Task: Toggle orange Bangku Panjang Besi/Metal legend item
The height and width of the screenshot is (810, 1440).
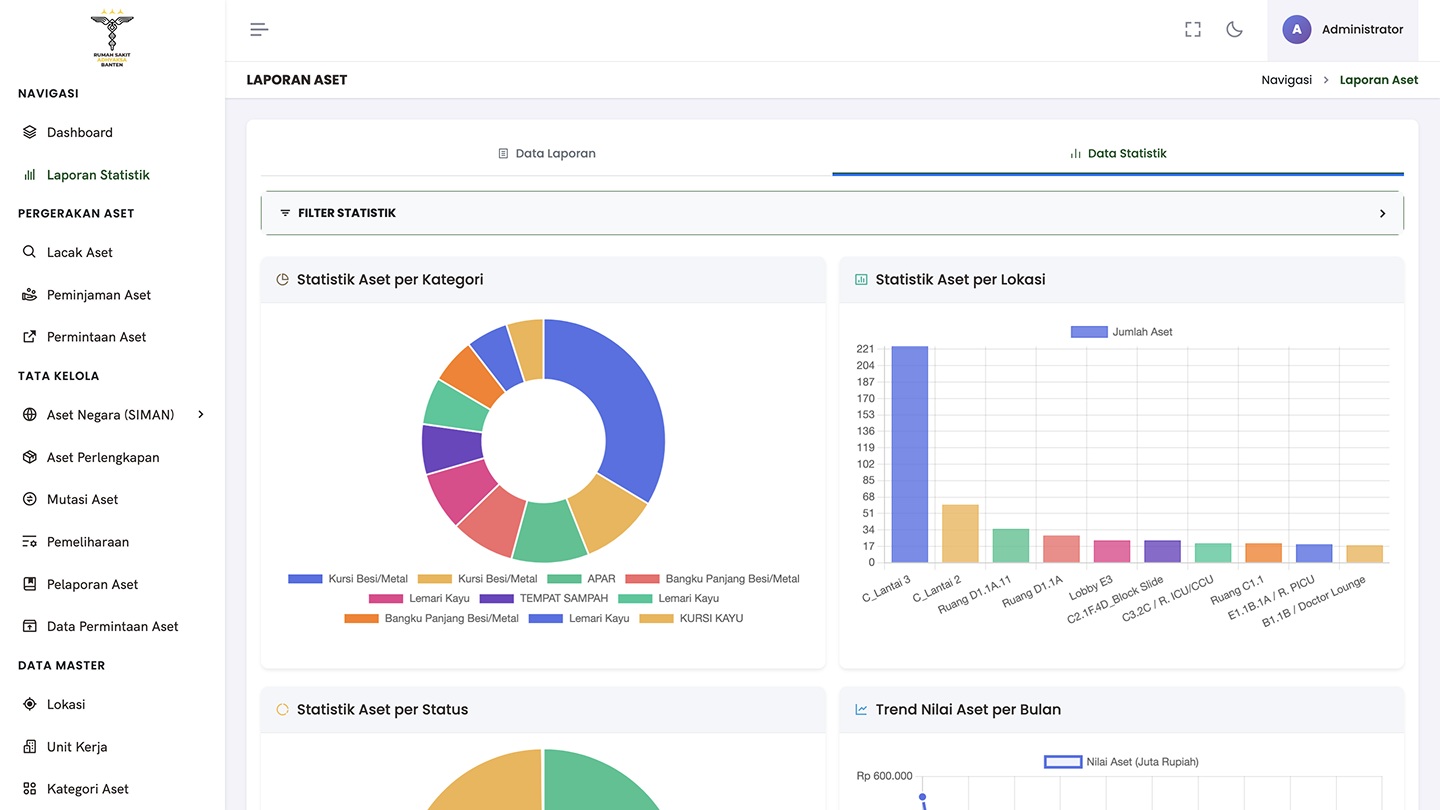Action: click(x=432, y=619)
